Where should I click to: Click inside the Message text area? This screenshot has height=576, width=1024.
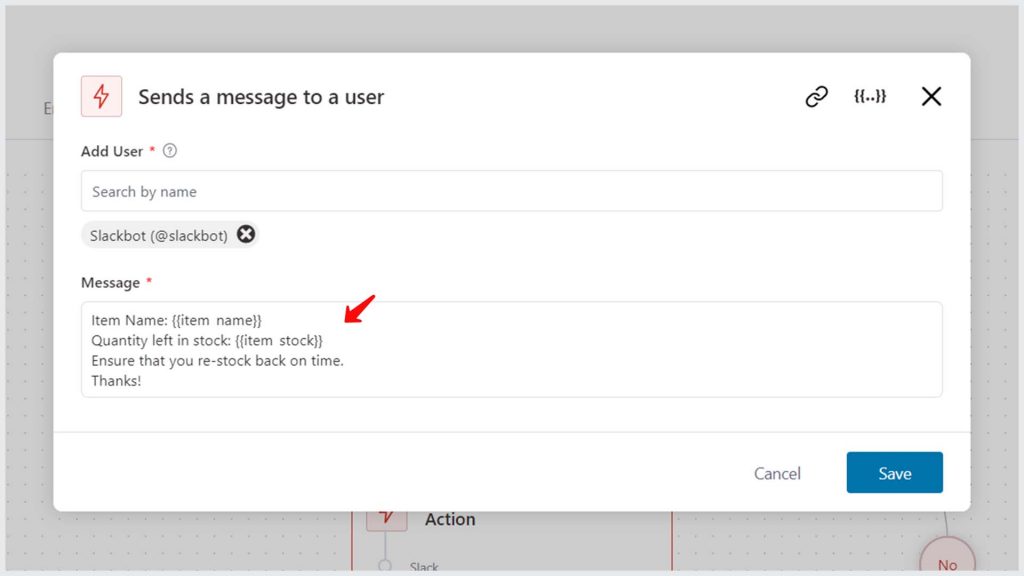(511, 349)
